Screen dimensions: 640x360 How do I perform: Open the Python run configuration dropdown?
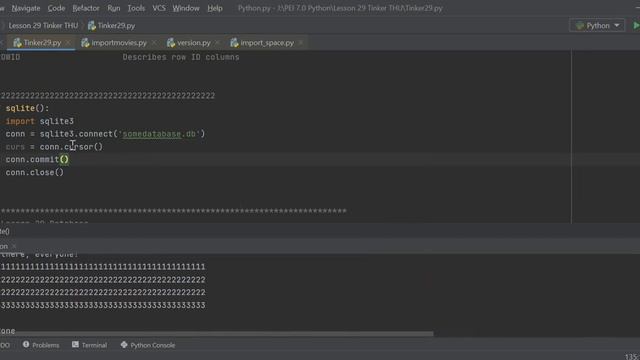[597, 26]
